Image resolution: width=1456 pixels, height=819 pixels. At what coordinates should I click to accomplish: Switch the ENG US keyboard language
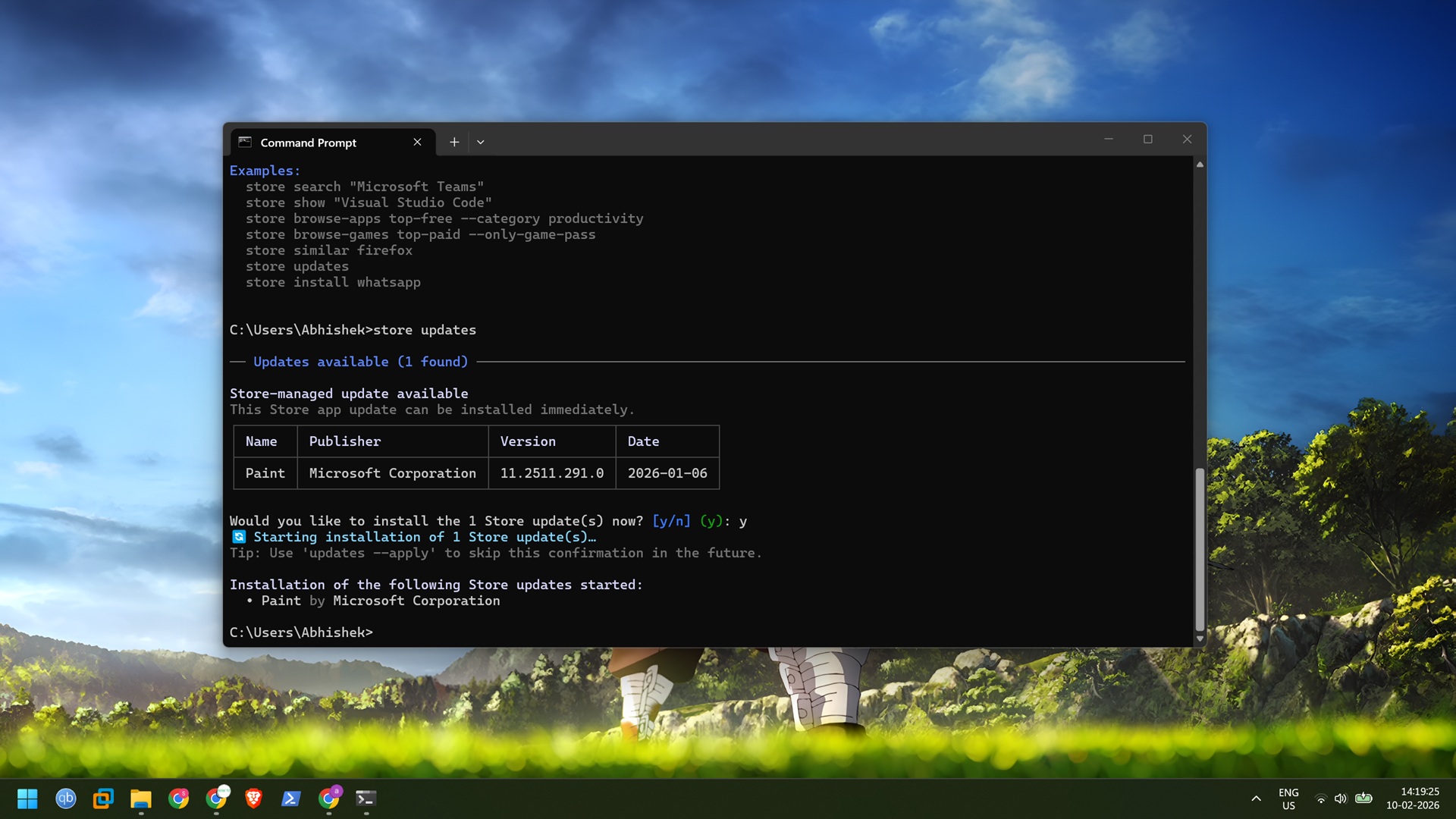click(1289, 799)
